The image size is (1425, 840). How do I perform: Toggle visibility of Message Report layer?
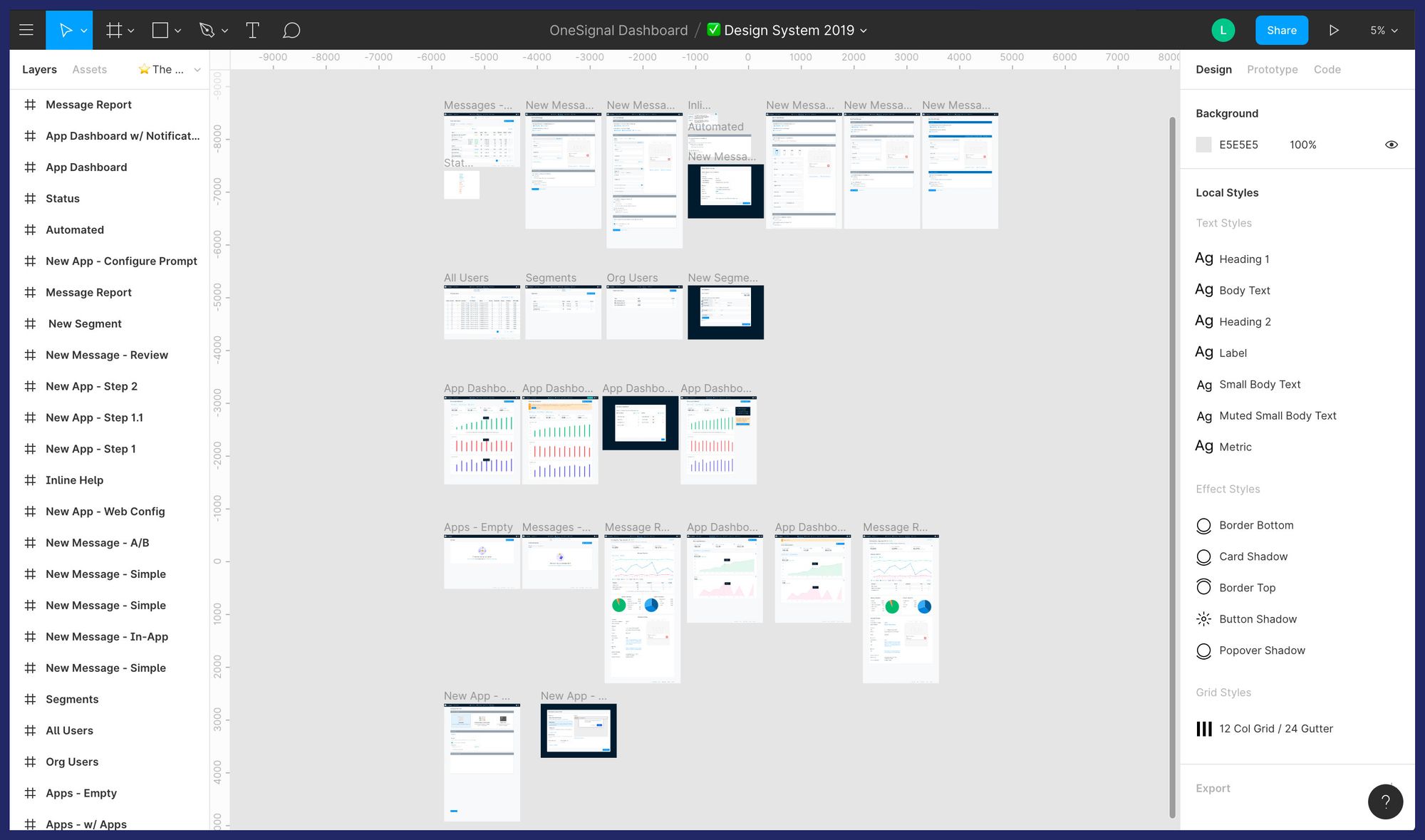click(x=196, y=104)
